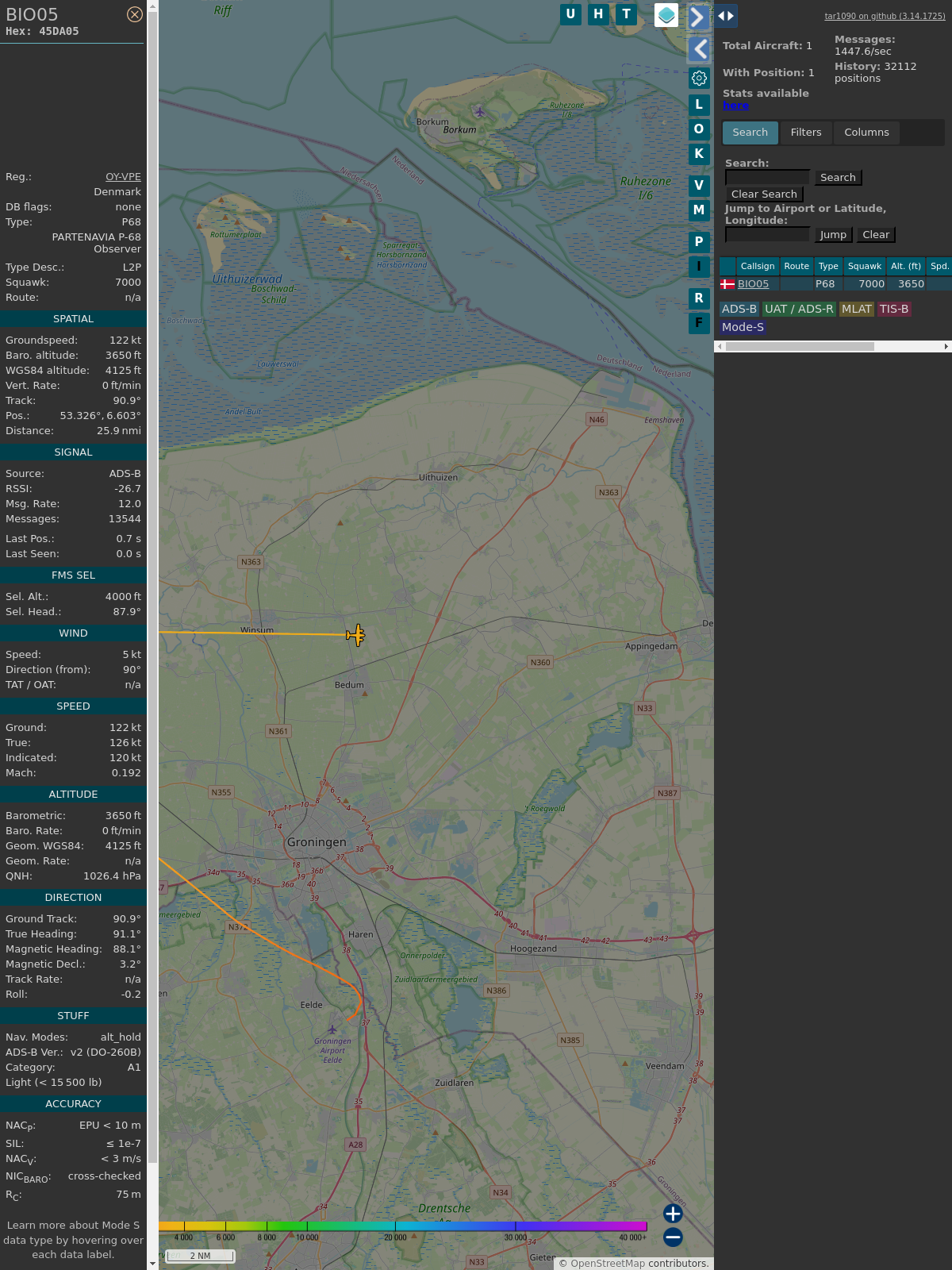Sort the table by Callsign column
This screenshot has width=952, height=1270.
[x=758, y=266]
